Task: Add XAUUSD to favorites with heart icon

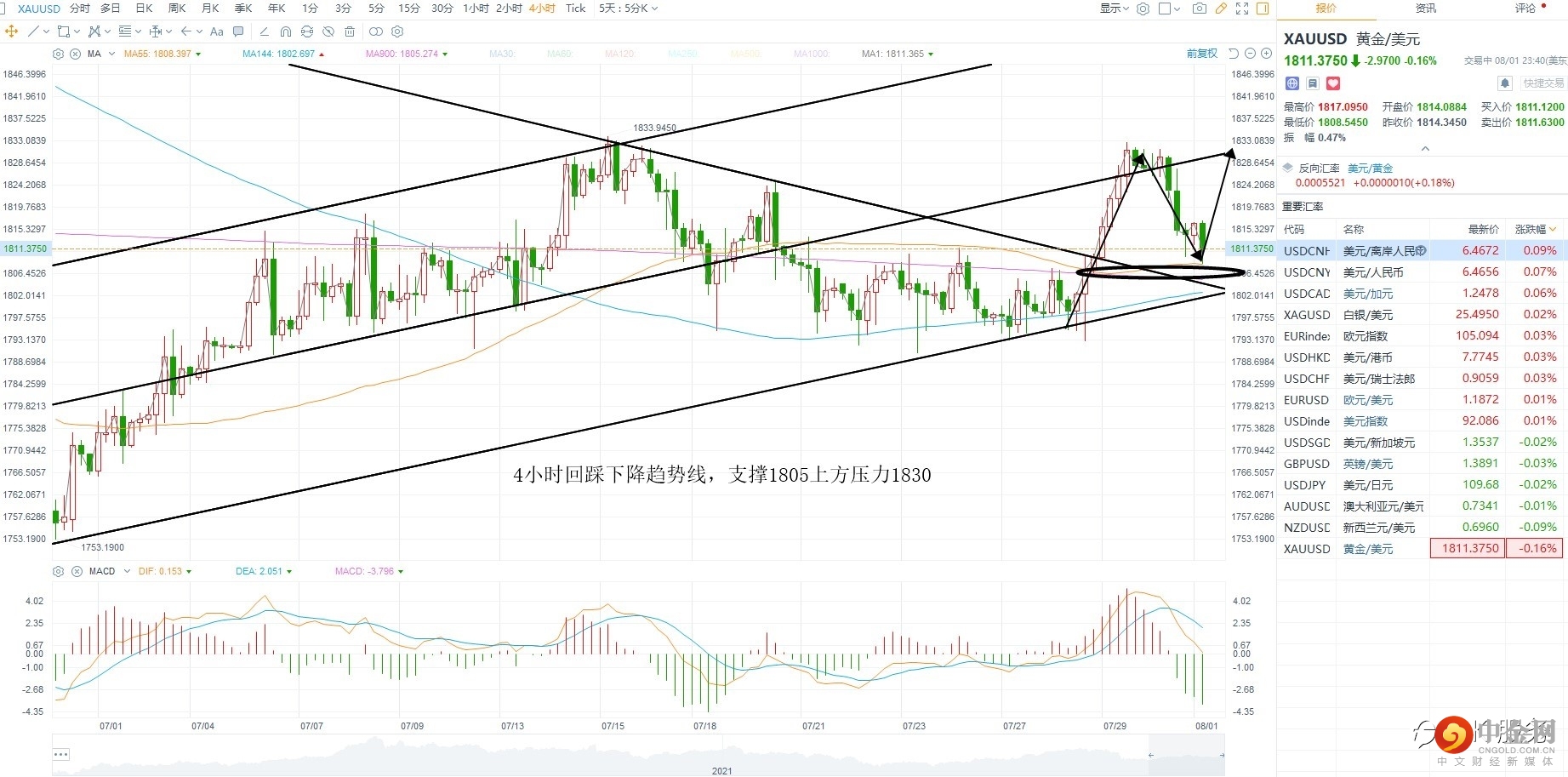Action: pos(1333,83)
